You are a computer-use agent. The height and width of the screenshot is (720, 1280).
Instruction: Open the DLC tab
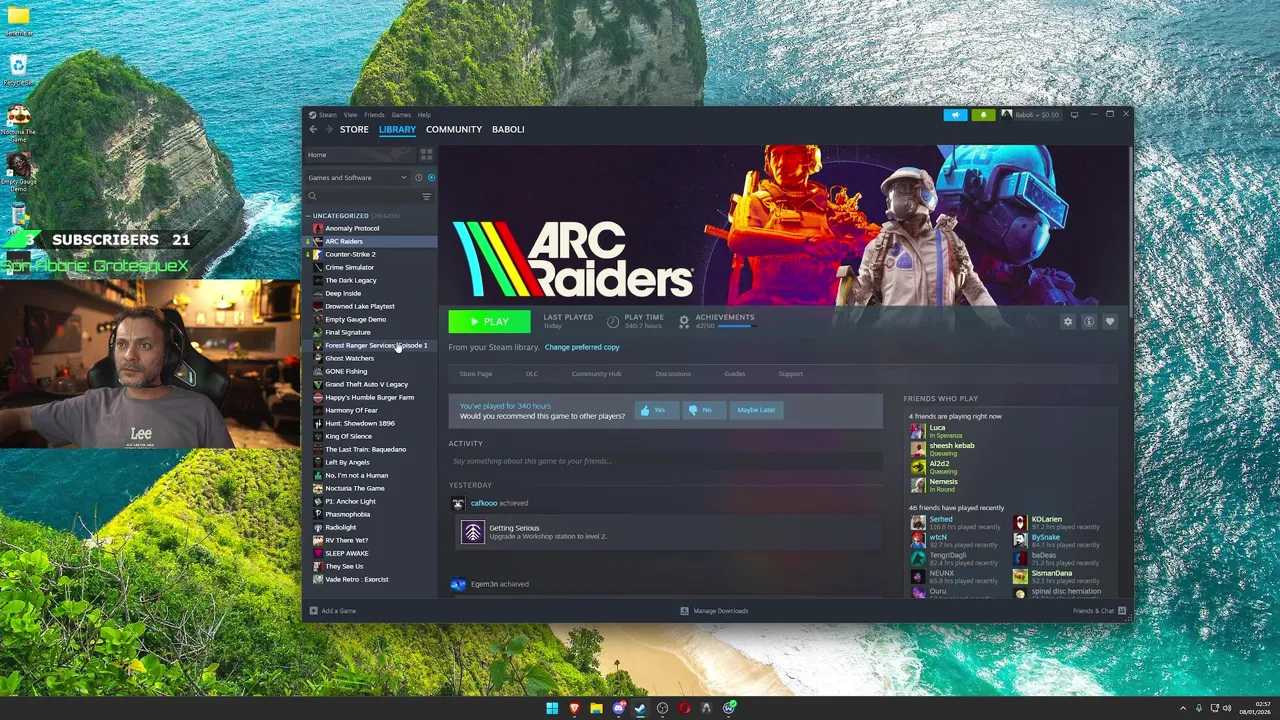click(532, 374)
